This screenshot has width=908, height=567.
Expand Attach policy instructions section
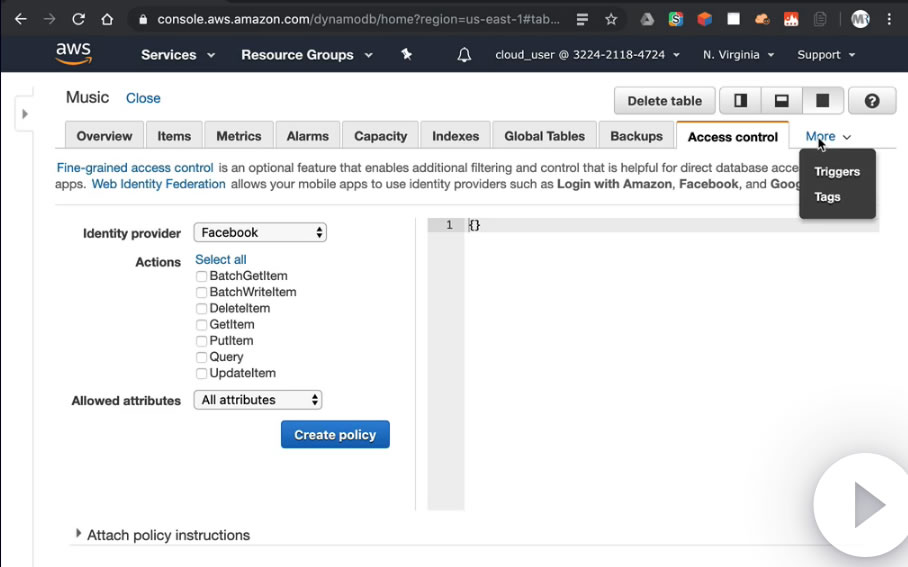click(79, 534)
